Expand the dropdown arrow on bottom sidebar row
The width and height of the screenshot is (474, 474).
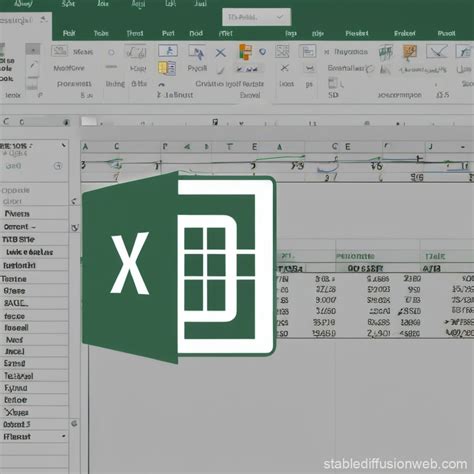(x=63, y=436)
